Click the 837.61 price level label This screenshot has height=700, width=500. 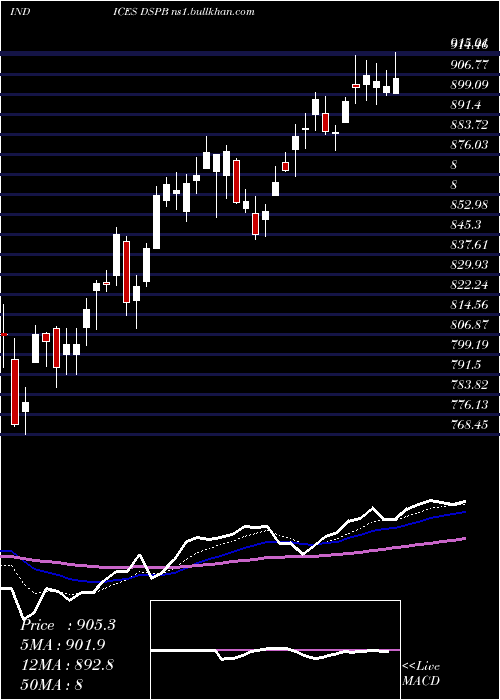click(469, 245)
